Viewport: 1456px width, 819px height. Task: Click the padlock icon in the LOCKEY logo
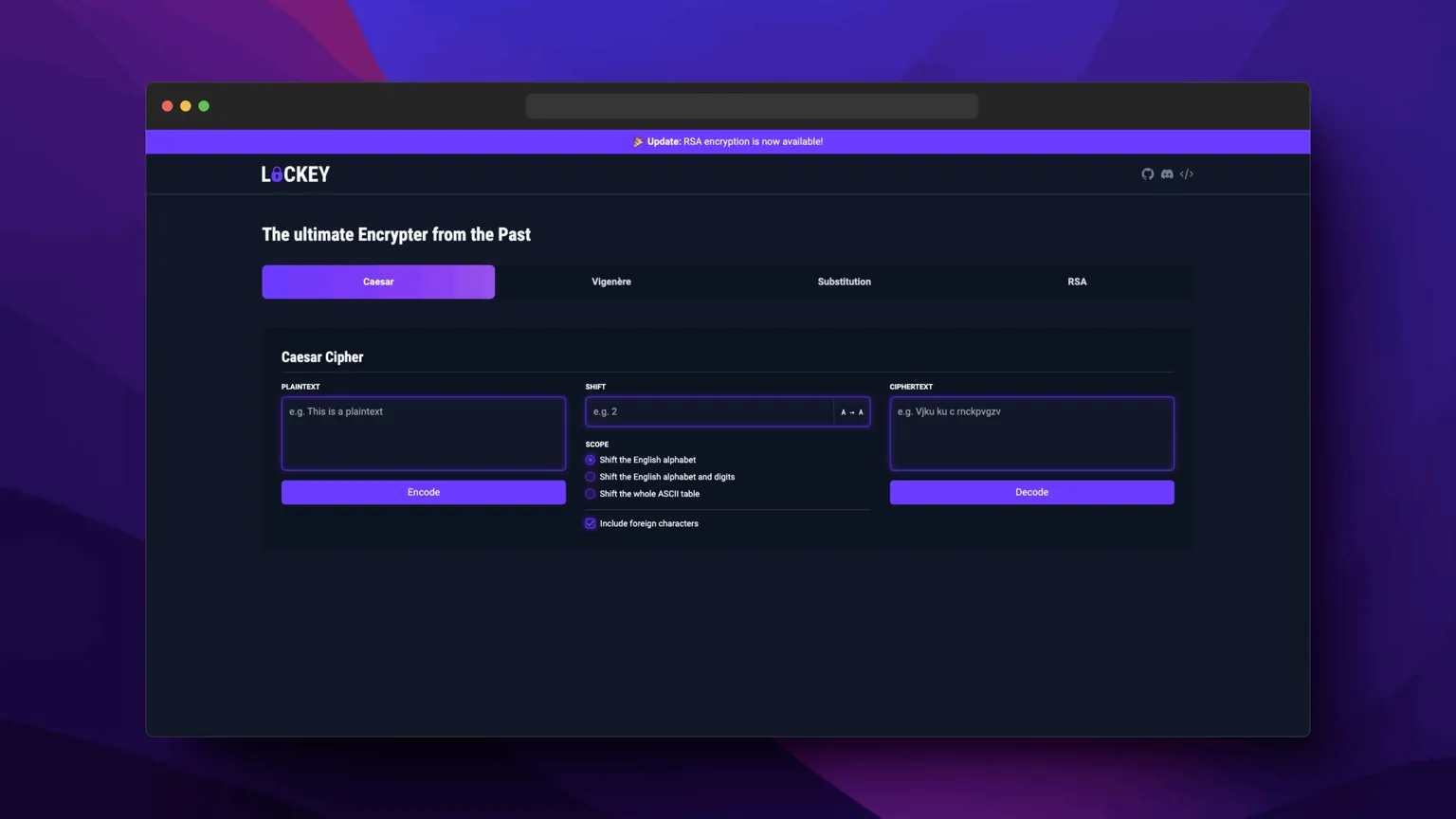[276, 173]
